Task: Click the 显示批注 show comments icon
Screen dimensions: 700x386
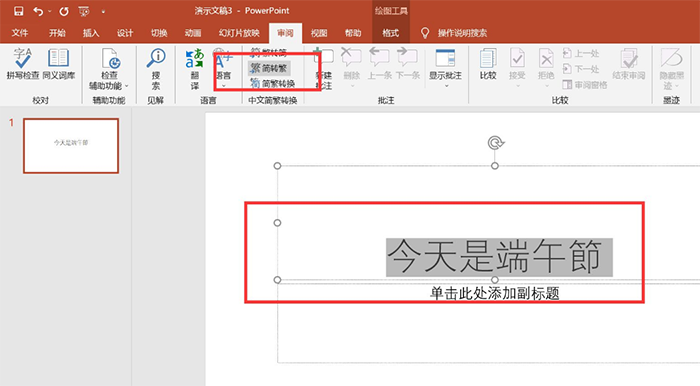Action: pos(445,58)
